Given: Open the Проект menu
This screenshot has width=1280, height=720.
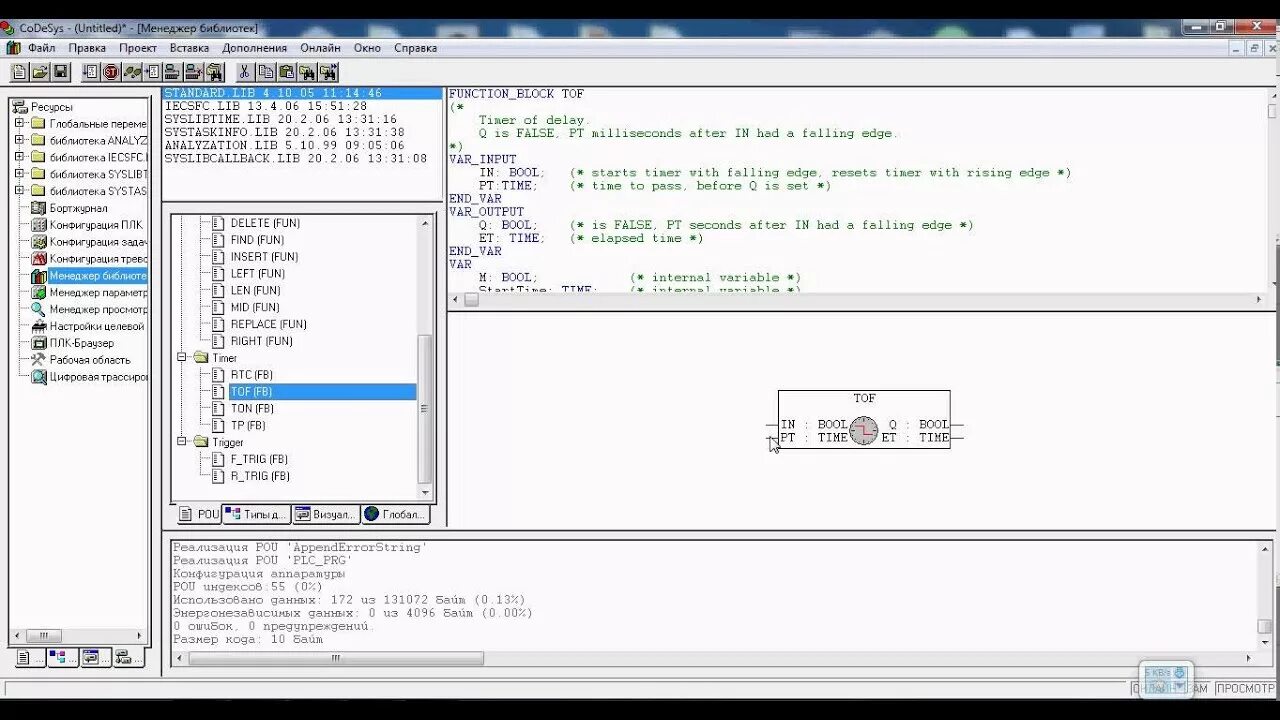Looking at the screenshot, I should [138, 47].
